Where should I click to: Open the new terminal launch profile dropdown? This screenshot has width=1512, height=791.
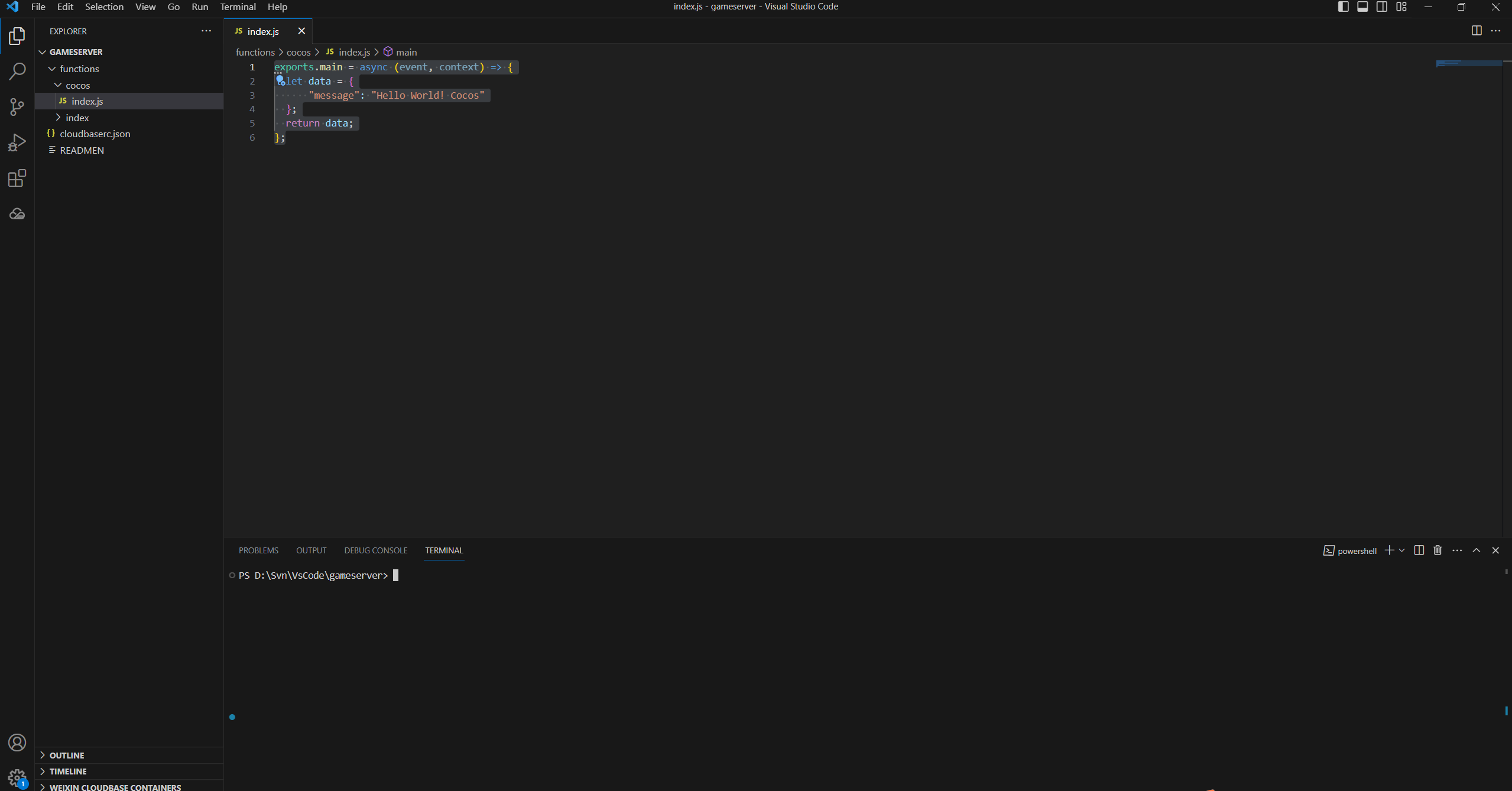1401,550
